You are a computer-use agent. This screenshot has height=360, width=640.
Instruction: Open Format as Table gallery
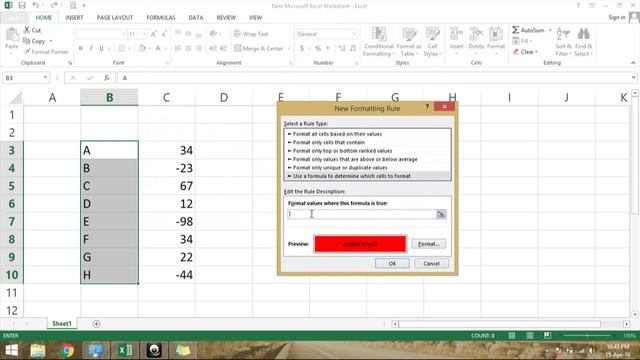(409, 42)
